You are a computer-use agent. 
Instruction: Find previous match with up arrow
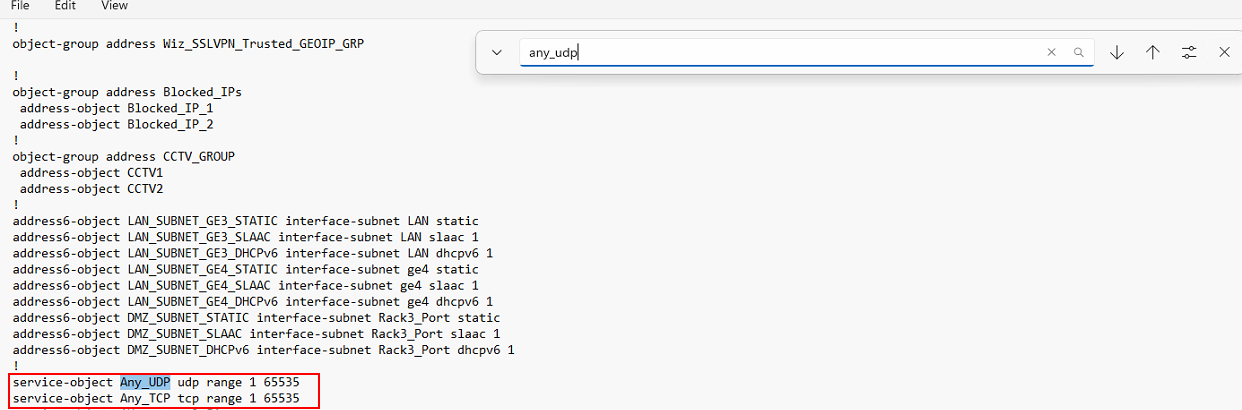coord(1152,52)
